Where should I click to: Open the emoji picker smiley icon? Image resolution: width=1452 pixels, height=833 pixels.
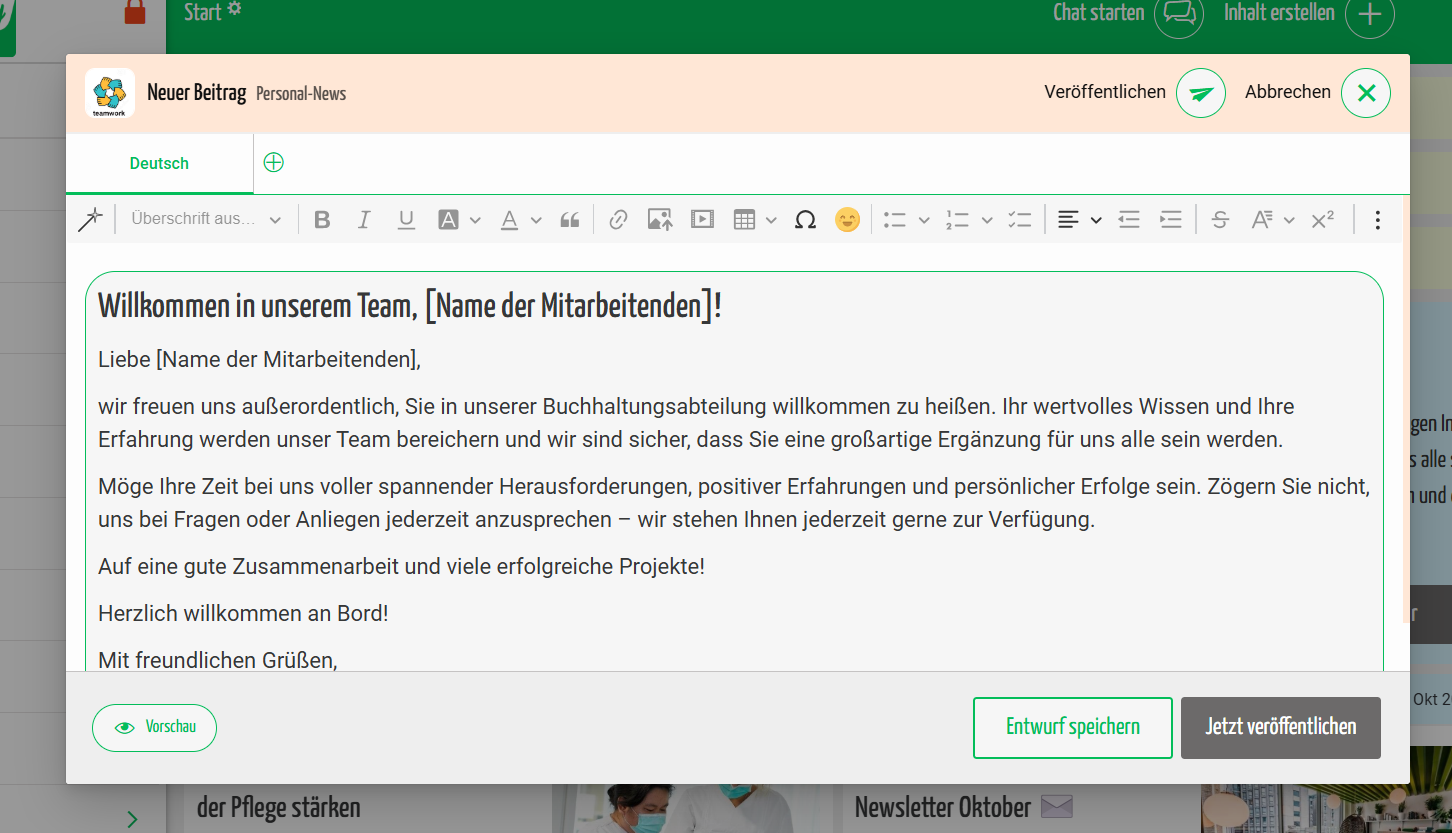[847, 220]
